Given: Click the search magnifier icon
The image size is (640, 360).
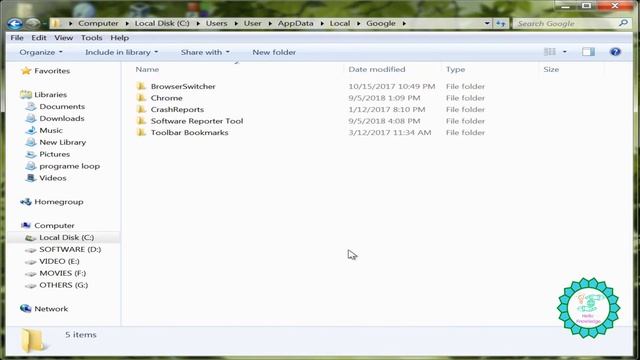Looking at the screenshot, I should click(x=623, y=23).
